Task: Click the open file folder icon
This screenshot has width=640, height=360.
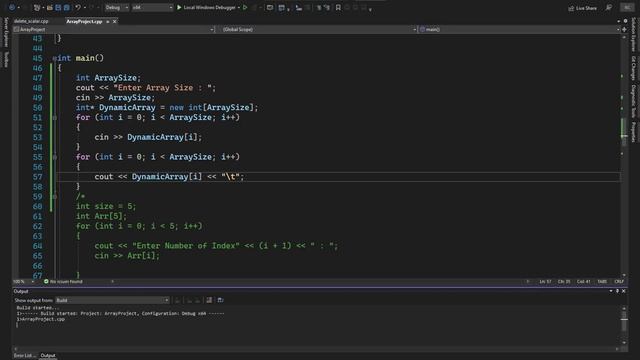Action: click(49, 7)
